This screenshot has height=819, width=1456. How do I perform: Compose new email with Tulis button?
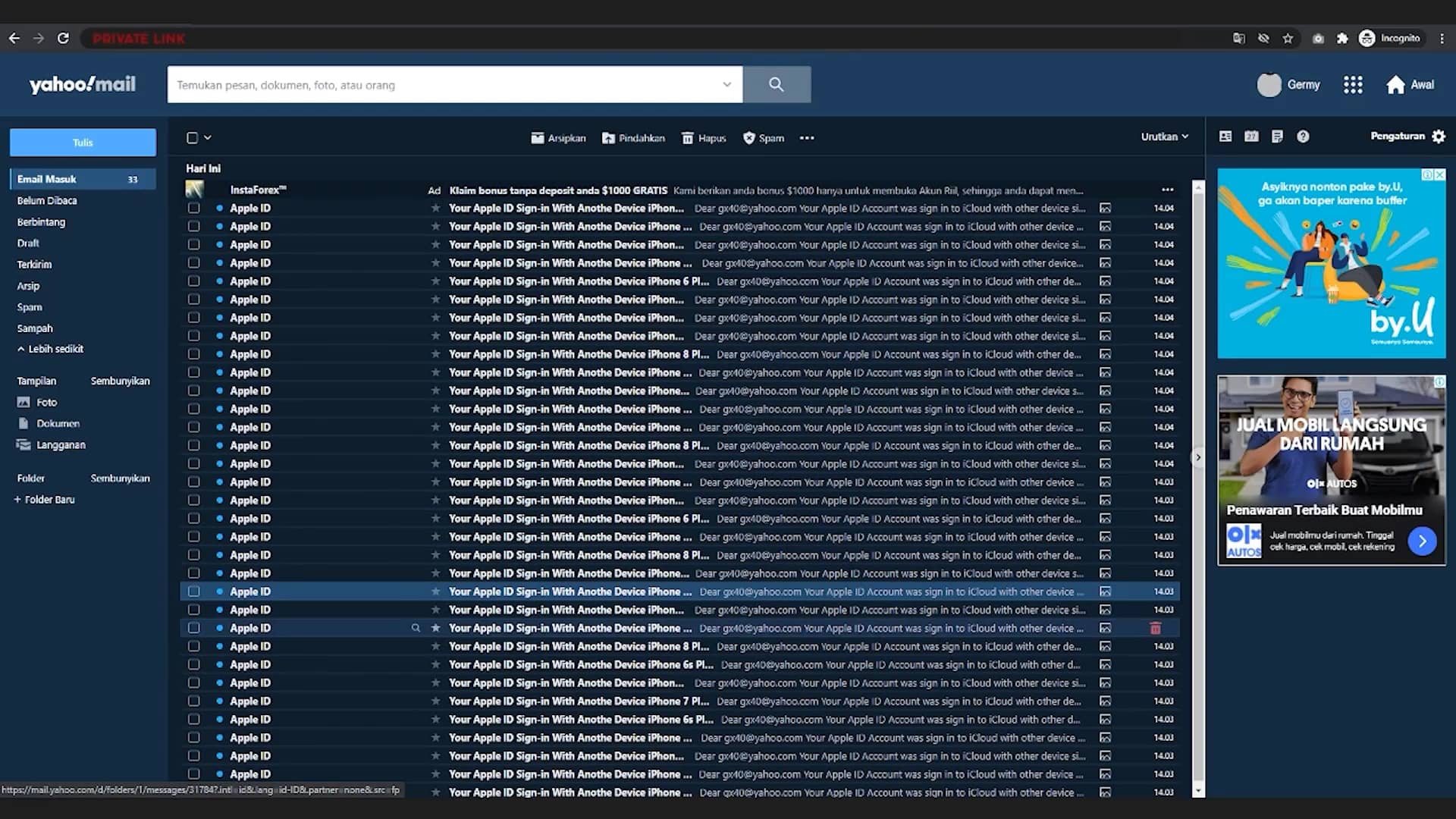click(x=83, y=143)
